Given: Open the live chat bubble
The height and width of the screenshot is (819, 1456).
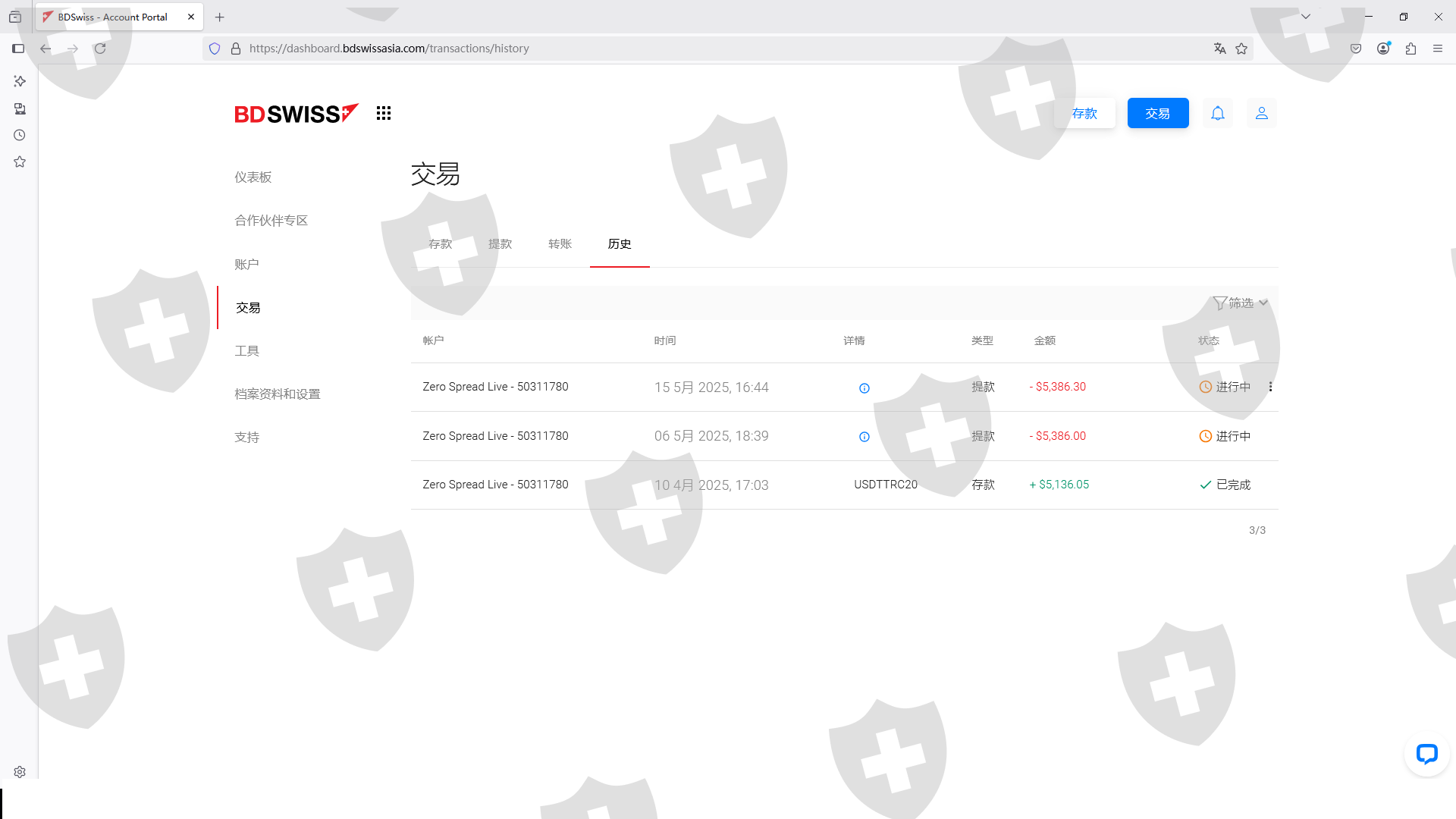Looking at the screenshot, I should [x=1426, y=754].
